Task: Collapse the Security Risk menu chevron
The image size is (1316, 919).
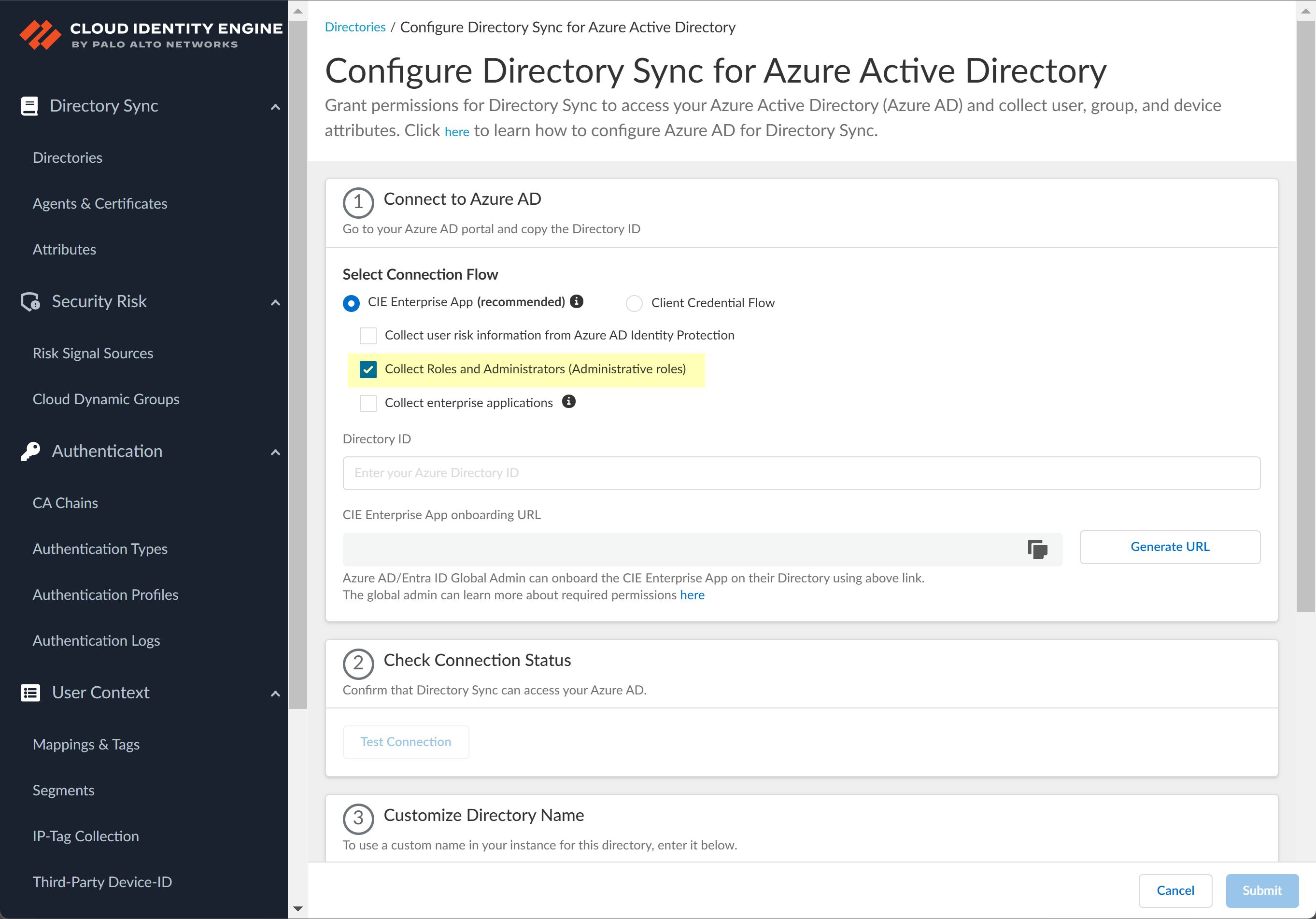Action: 275,302
